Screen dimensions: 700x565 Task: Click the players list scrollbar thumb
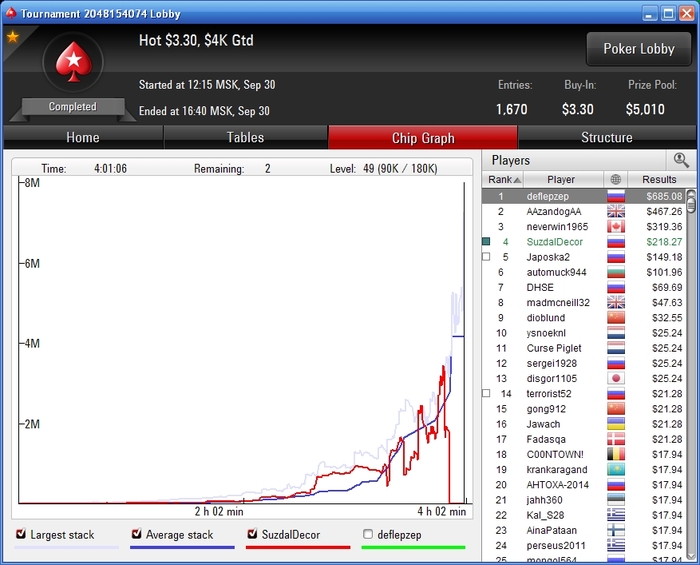click(x=691, y=204)
